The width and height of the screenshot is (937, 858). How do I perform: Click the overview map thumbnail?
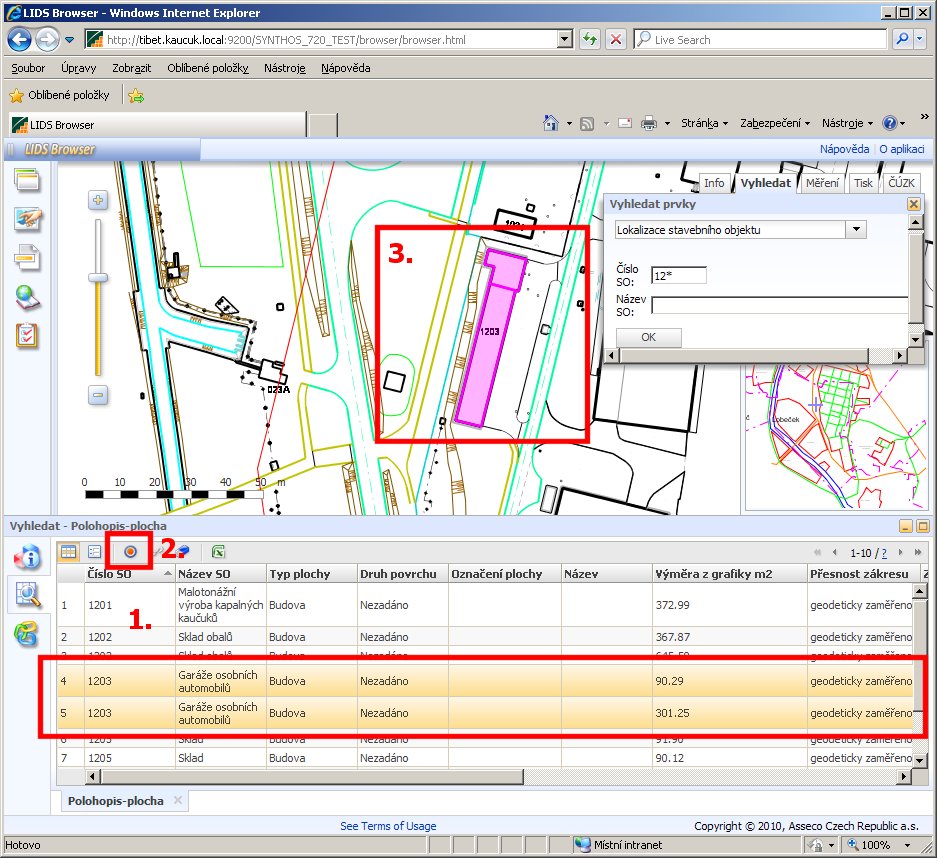point(835,437)
